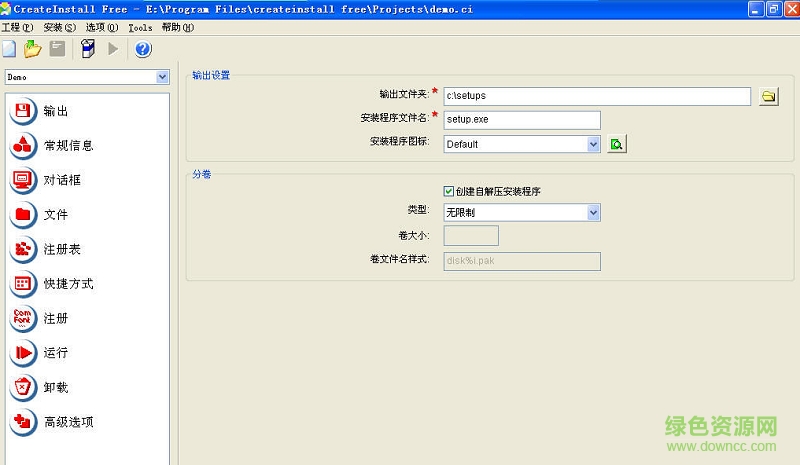The width and height of the screenshot is (800, 465).
Task: Open the 类型 无限制 dropdown
Action: pyautogui.click(x=593, y=212)
